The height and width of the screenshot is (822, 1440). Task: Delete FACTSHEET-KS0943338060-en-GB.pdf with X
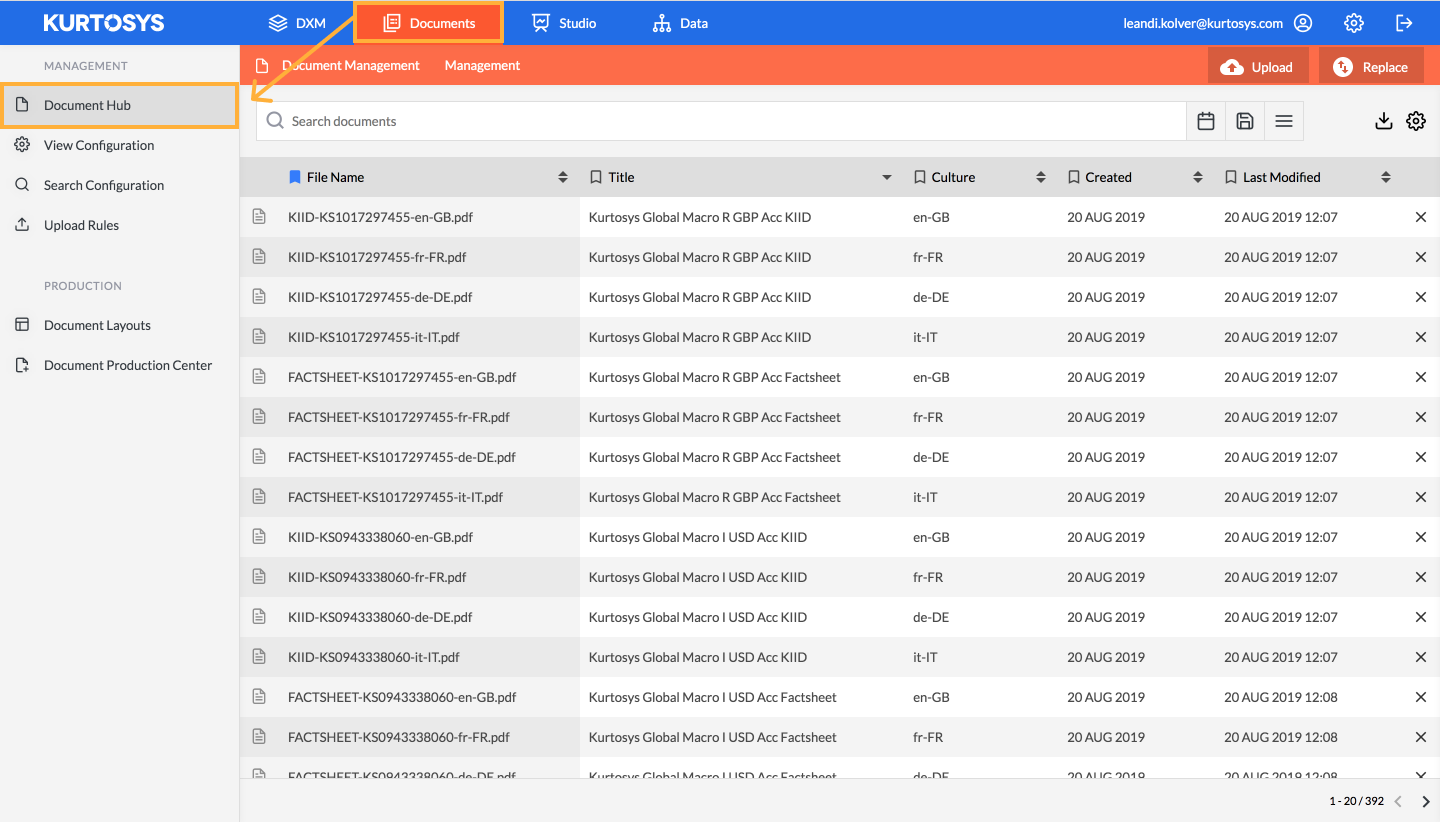point(1421,697)
